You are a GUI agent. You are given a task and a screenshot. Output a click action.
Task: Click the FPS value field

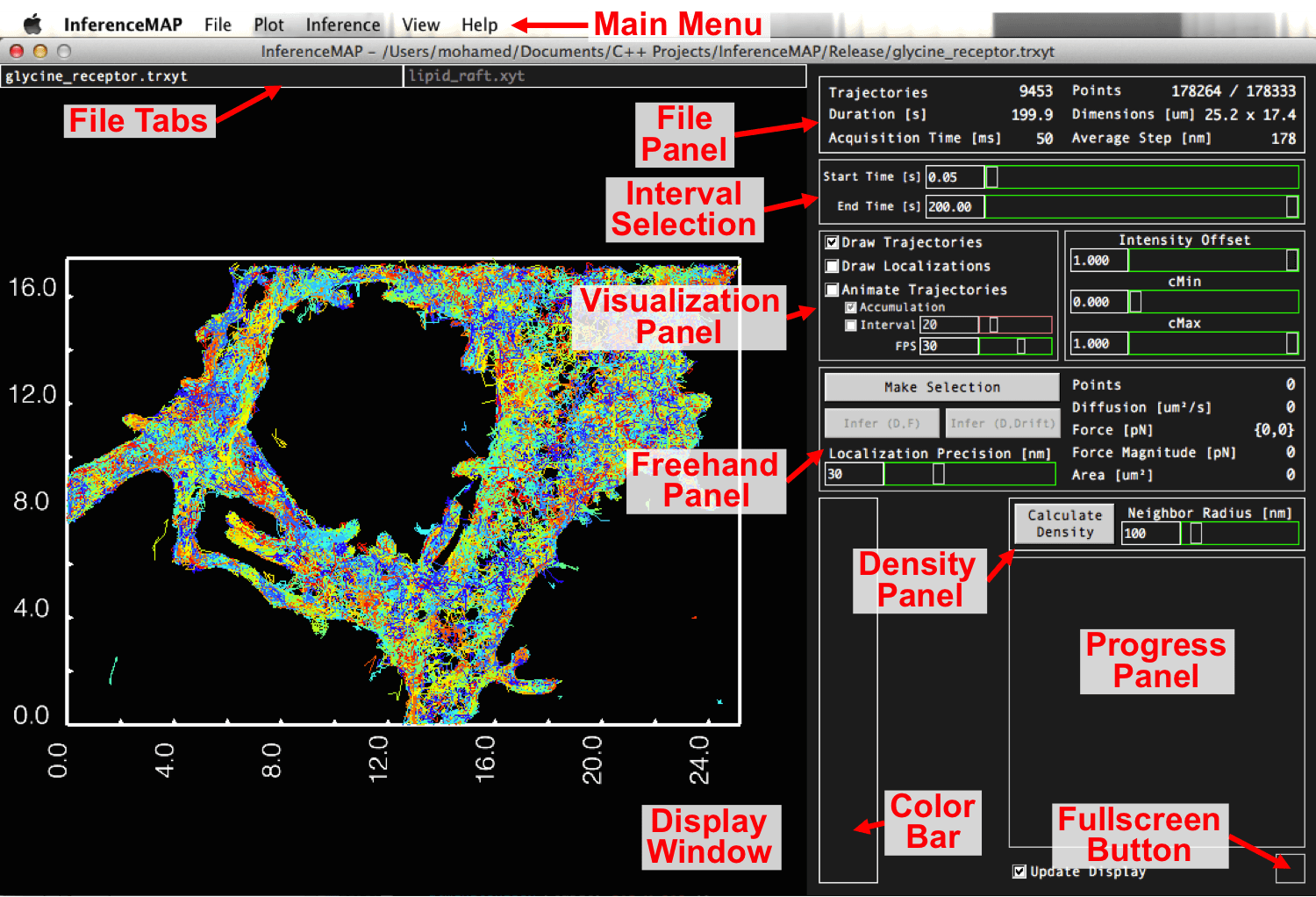[x=948, y=347]
